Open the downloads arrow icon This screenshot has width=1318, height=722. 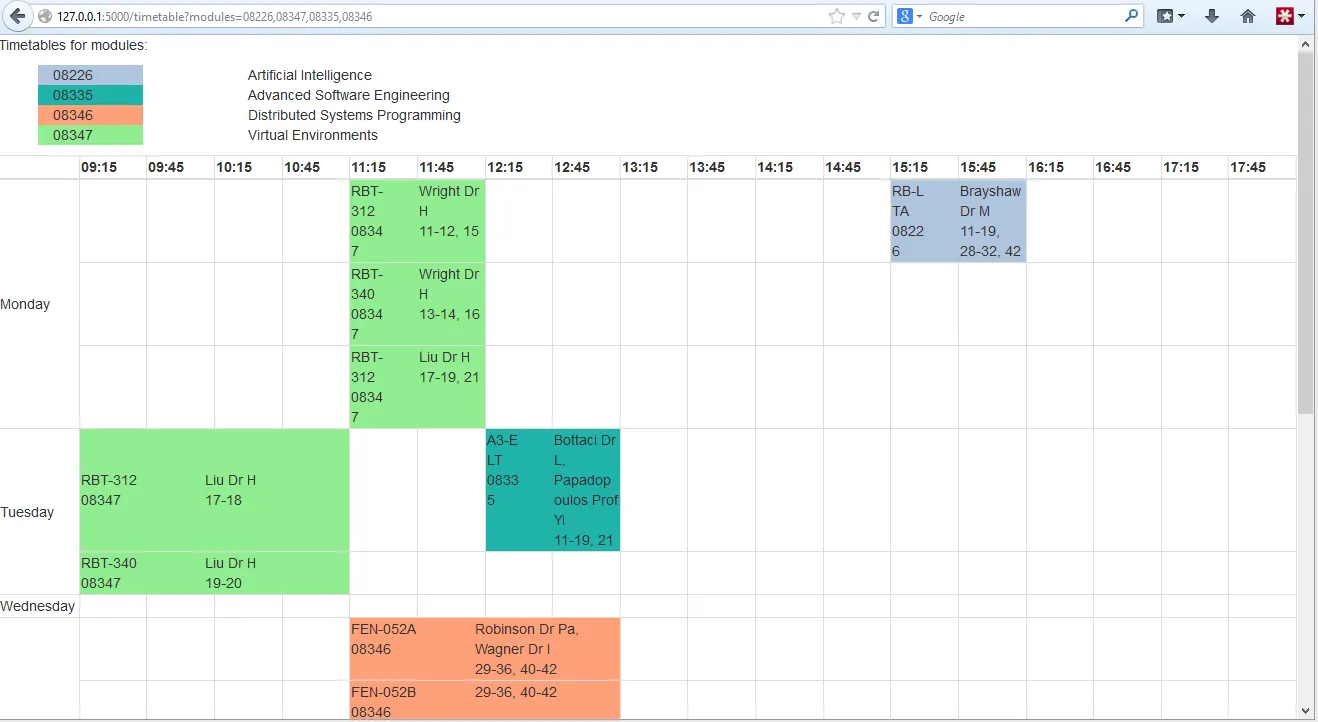pos(1212,16)
